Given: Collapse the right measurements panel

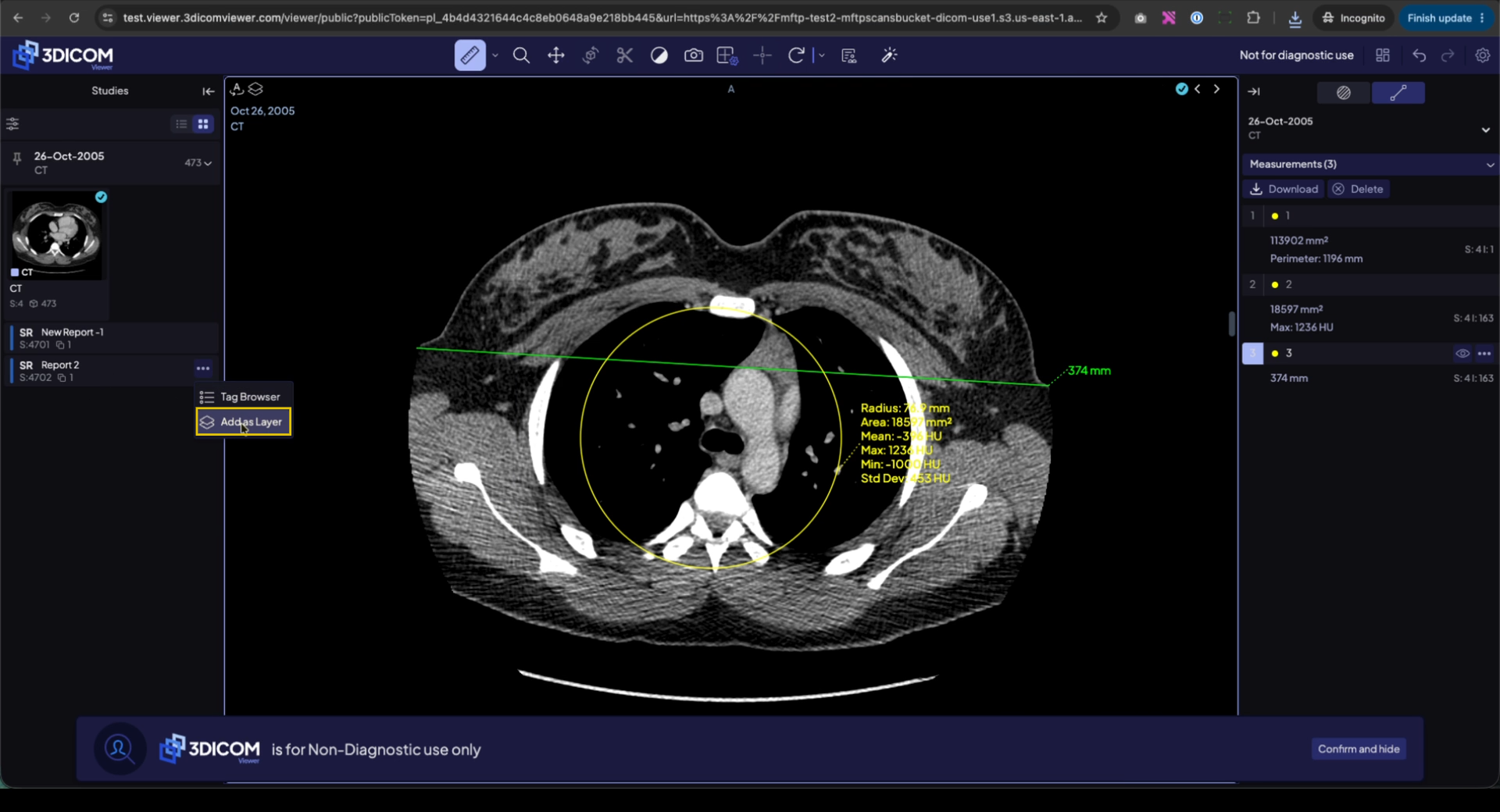Looking at the screenshot, I should pos(1254,92).
